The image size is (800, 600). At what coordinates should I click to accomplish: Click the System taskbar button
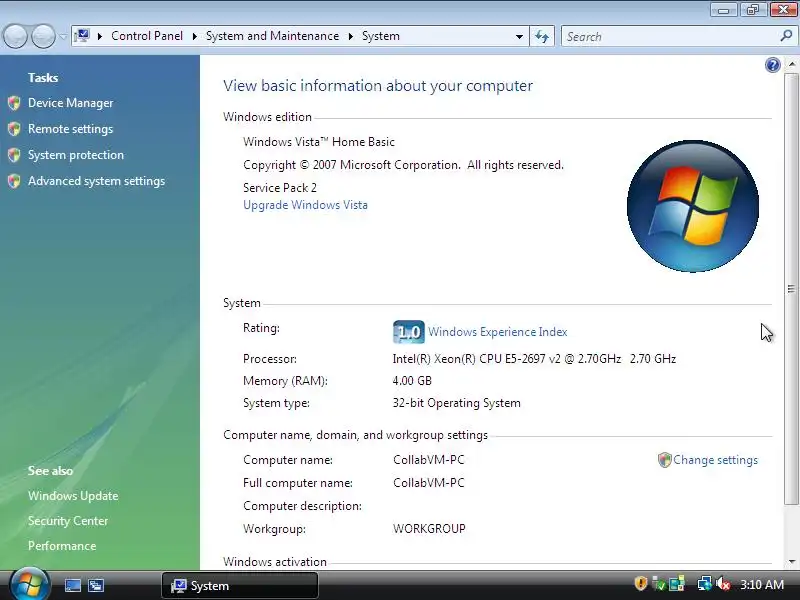240,586
